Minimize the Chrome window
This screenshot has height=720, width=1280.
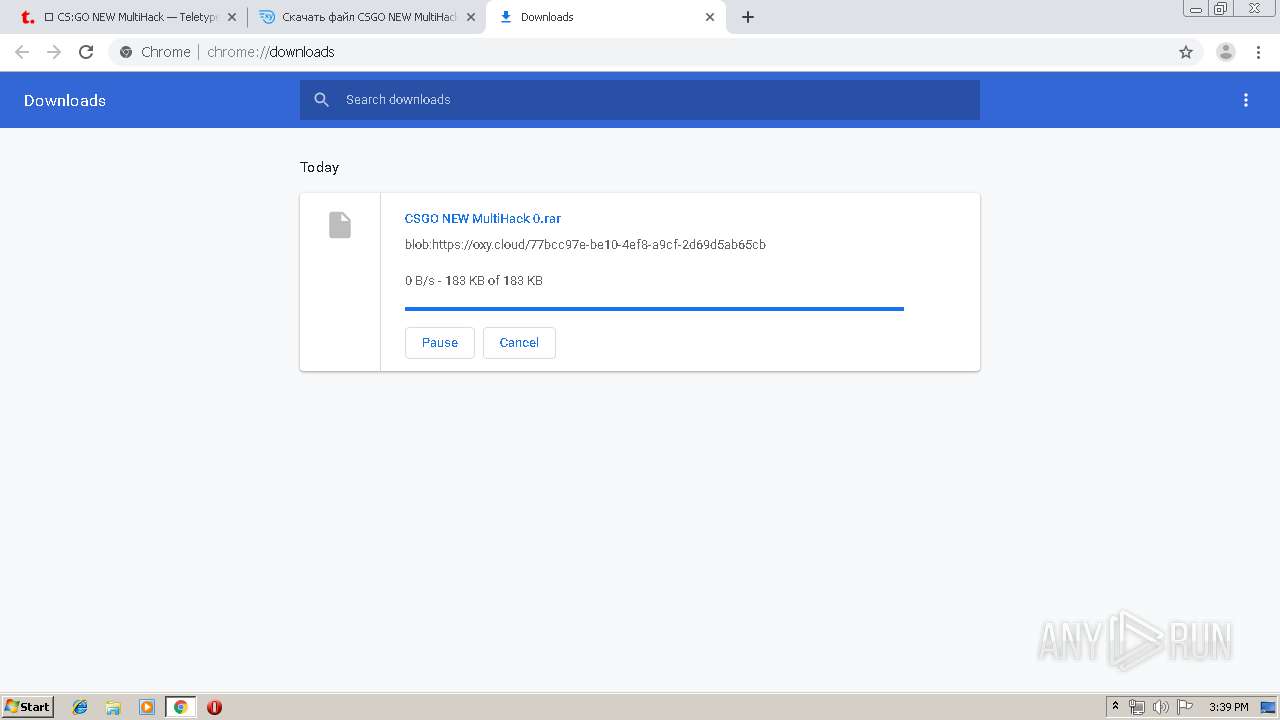(1196, 8)
